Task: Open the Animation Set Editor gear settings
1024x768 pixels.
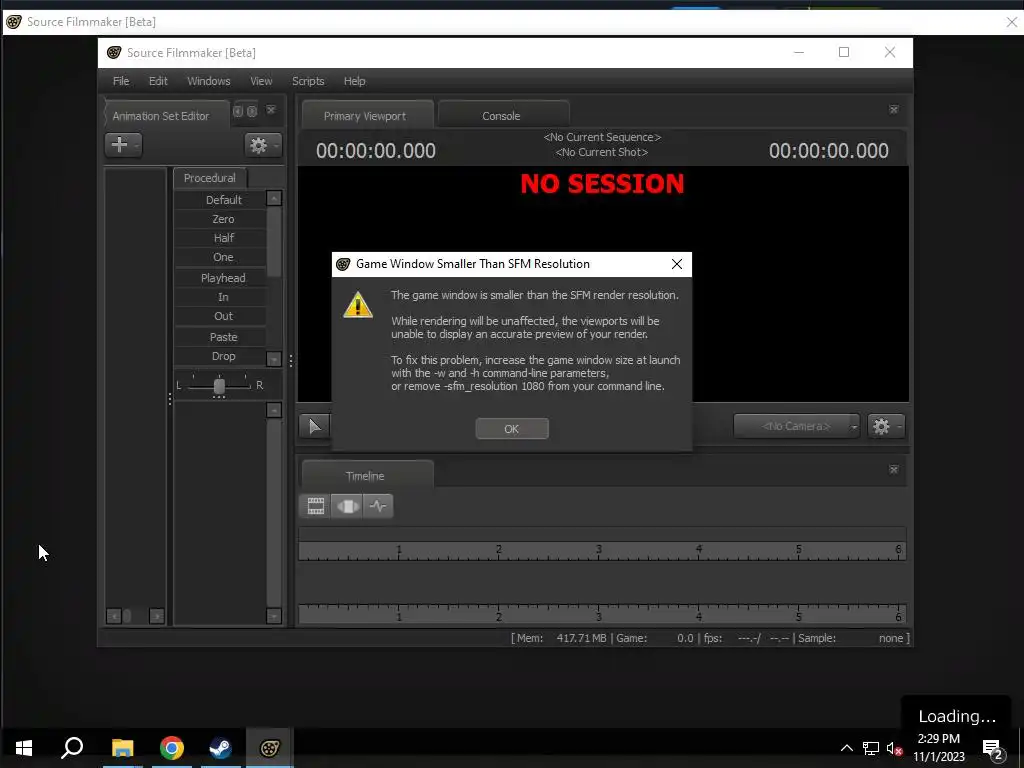Action: click(x=263, y=145)
